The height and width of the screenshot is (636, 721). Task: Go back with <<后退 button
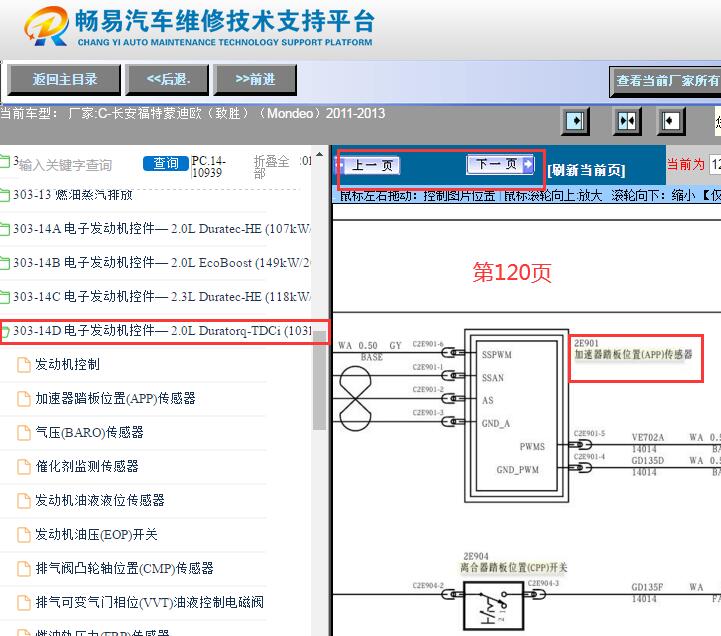point(167,80)
